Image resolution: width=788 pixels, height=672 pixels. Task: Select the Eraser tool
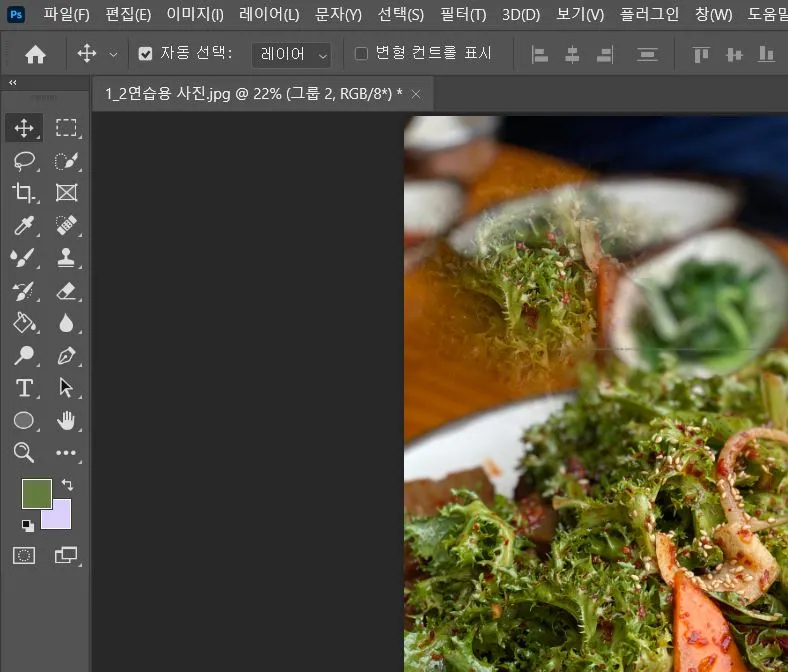(x=66, y=291)
